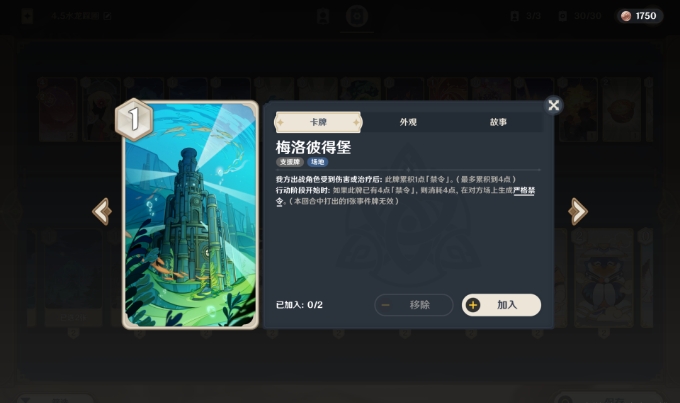Click the back icon at top left
The width and height of the screenshot is (680, 403).
[27, 16]
